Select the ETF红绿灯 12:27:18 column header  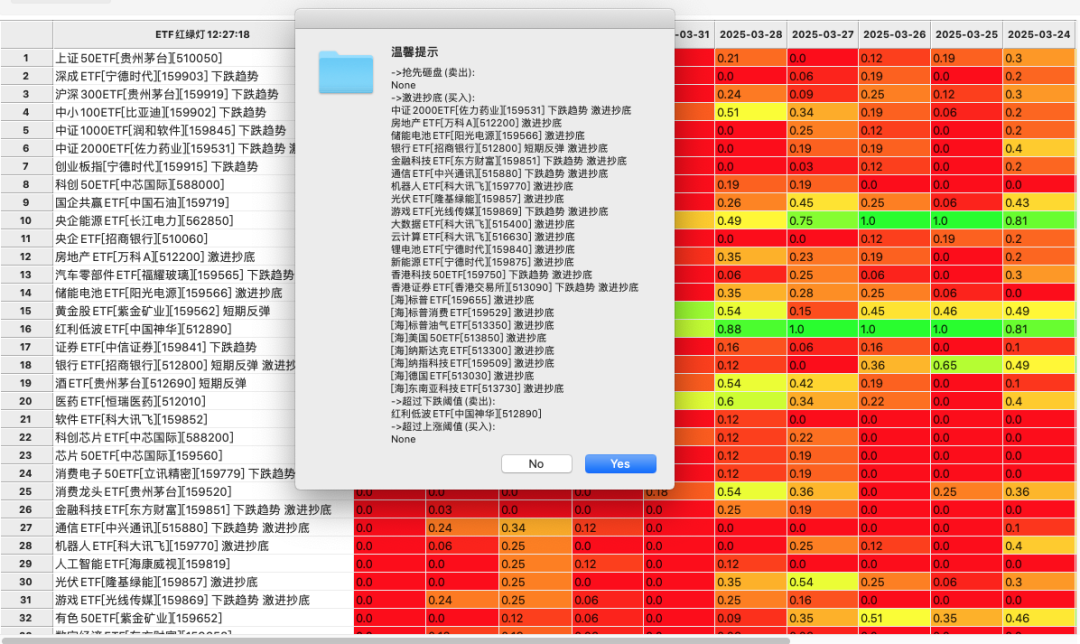(x=202, y=34)
